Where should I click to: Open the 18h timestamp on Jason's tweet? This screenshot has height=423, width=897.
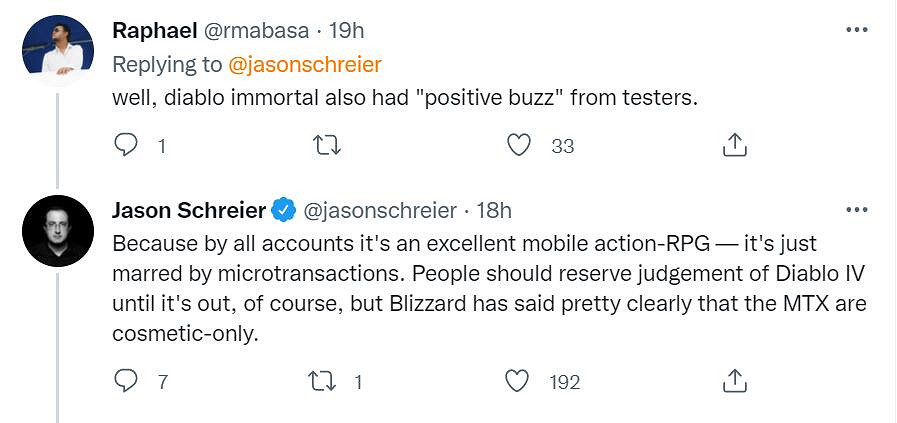[x=492, y=210]
